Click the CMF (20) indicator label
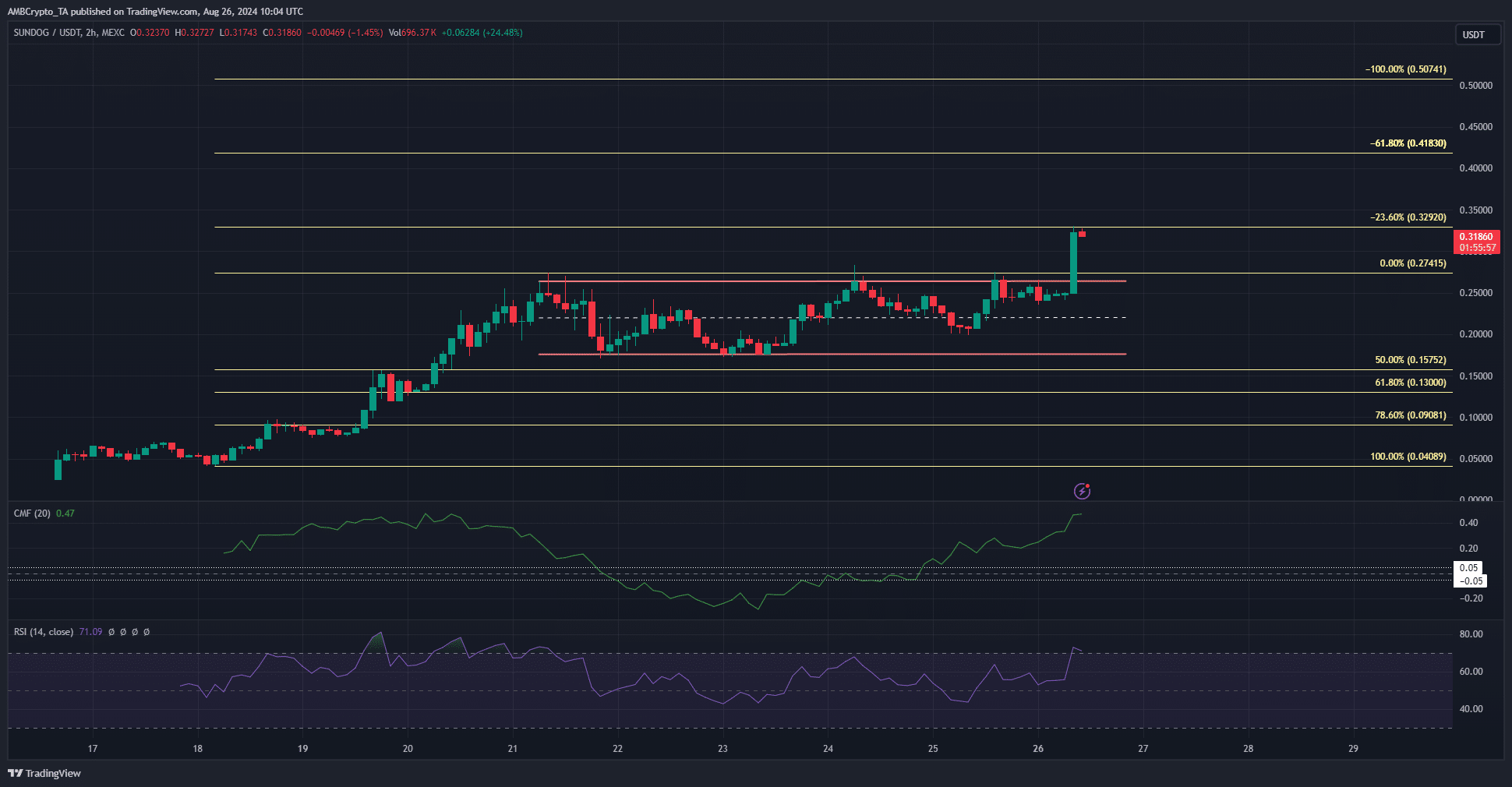This screenshot has height=787, width=1512. [32, 513]
